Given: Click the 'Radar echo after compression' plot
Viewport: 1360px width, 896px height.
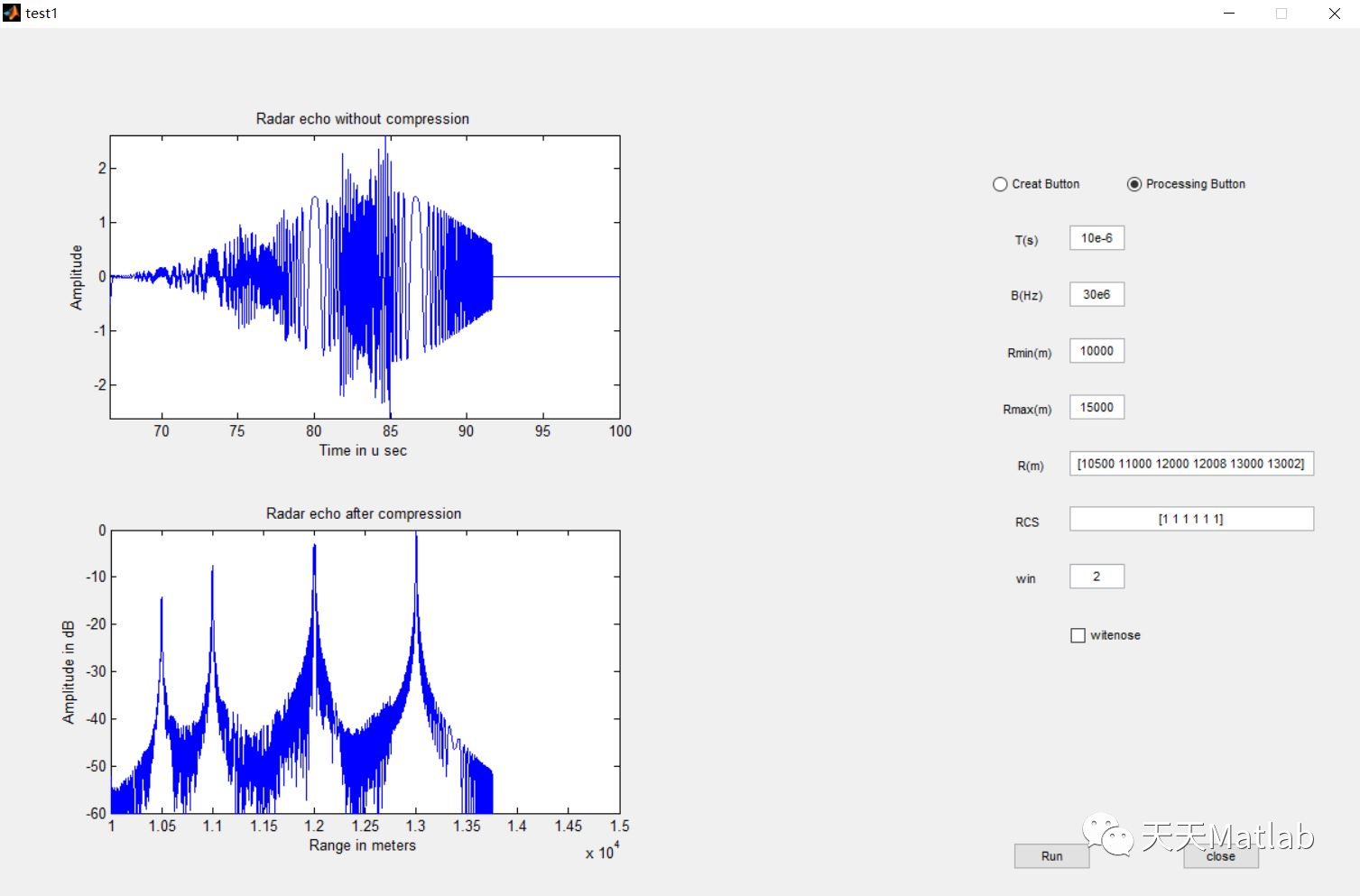Looking at the screenshot, I should pyautogui.click(x=365, y=672).
